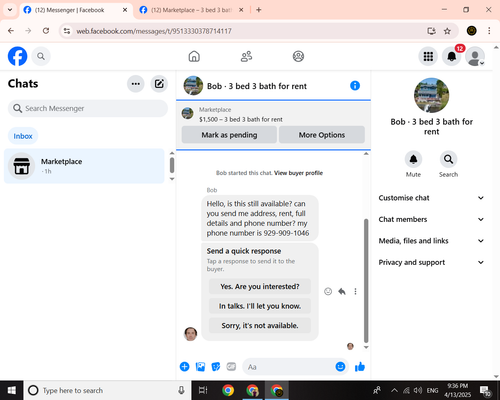Viewport: 500px width, 400px height.
Task: Open a new browser tab
Action: pos(259,10)
